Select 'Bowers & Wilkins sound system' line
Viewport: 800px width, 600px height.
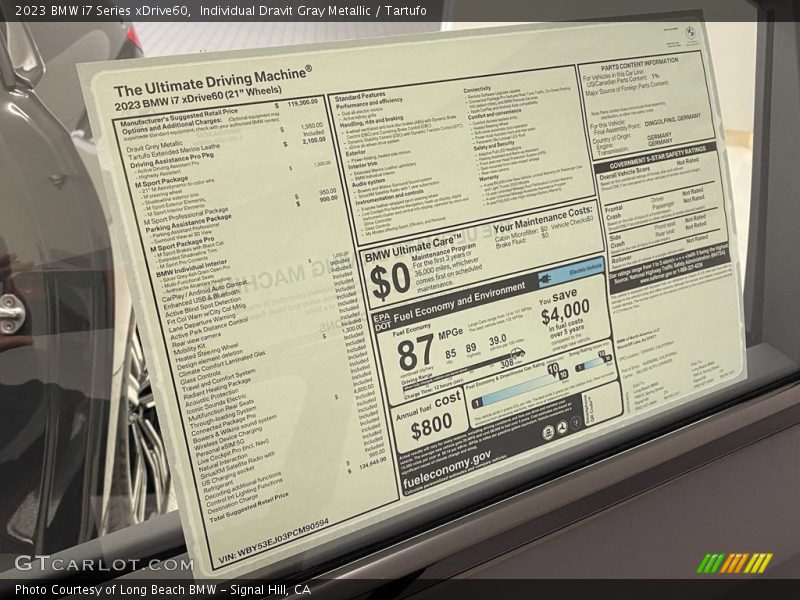pos(235,429)
